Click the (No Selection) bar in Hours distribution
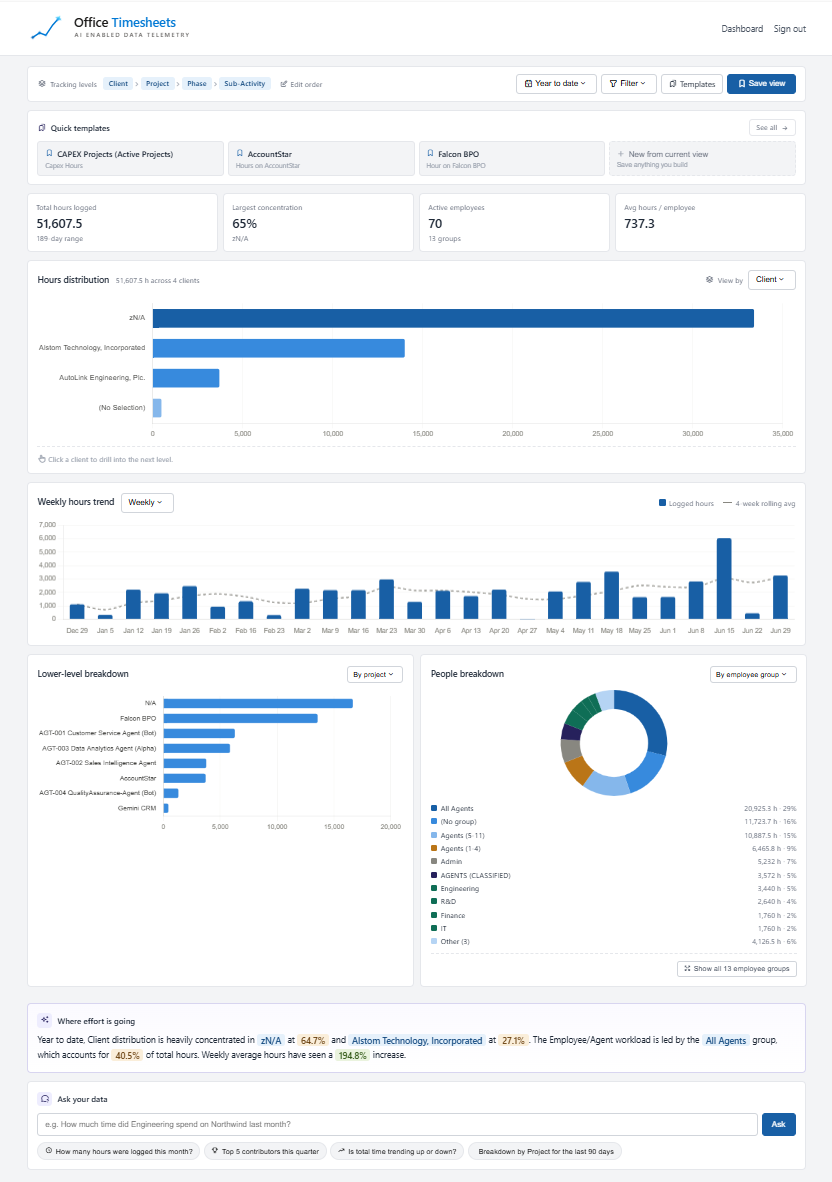This screenshot has height=1182, width=832. click(157, 408)
